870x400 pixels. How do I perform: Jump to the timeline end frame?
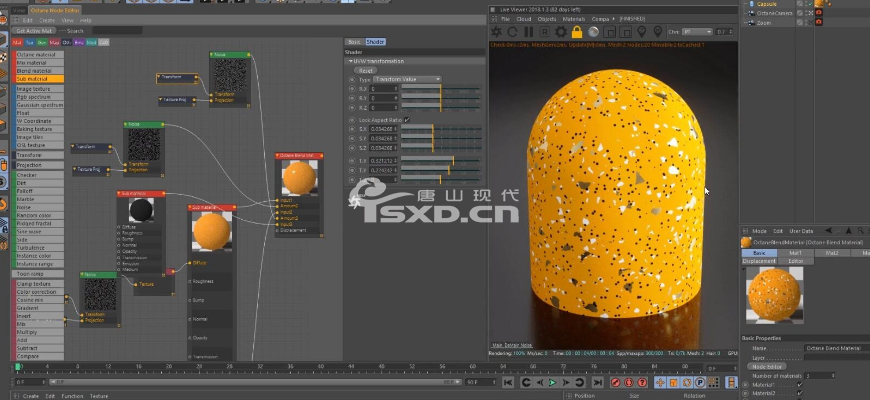[597, 382]
